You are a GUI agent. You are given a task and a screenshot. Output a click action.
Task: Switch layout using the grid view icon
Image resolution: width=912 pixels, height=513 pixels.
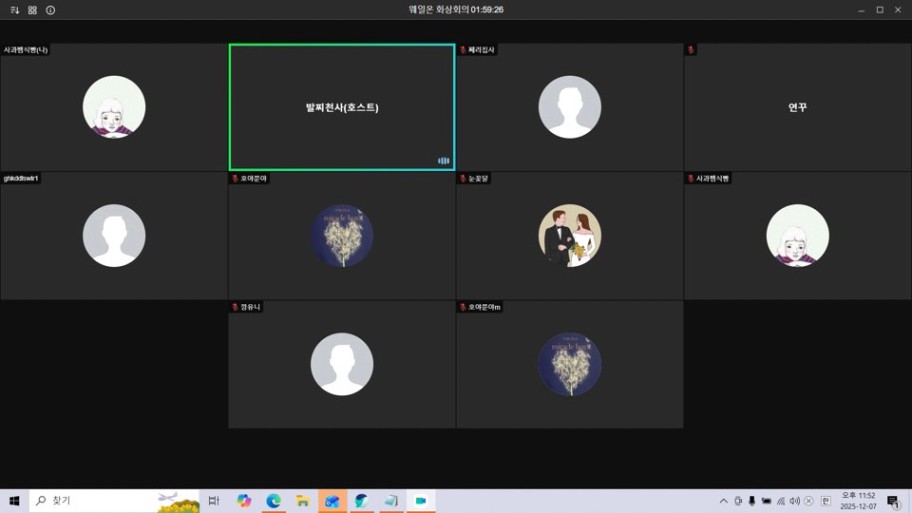pos(33,10)
